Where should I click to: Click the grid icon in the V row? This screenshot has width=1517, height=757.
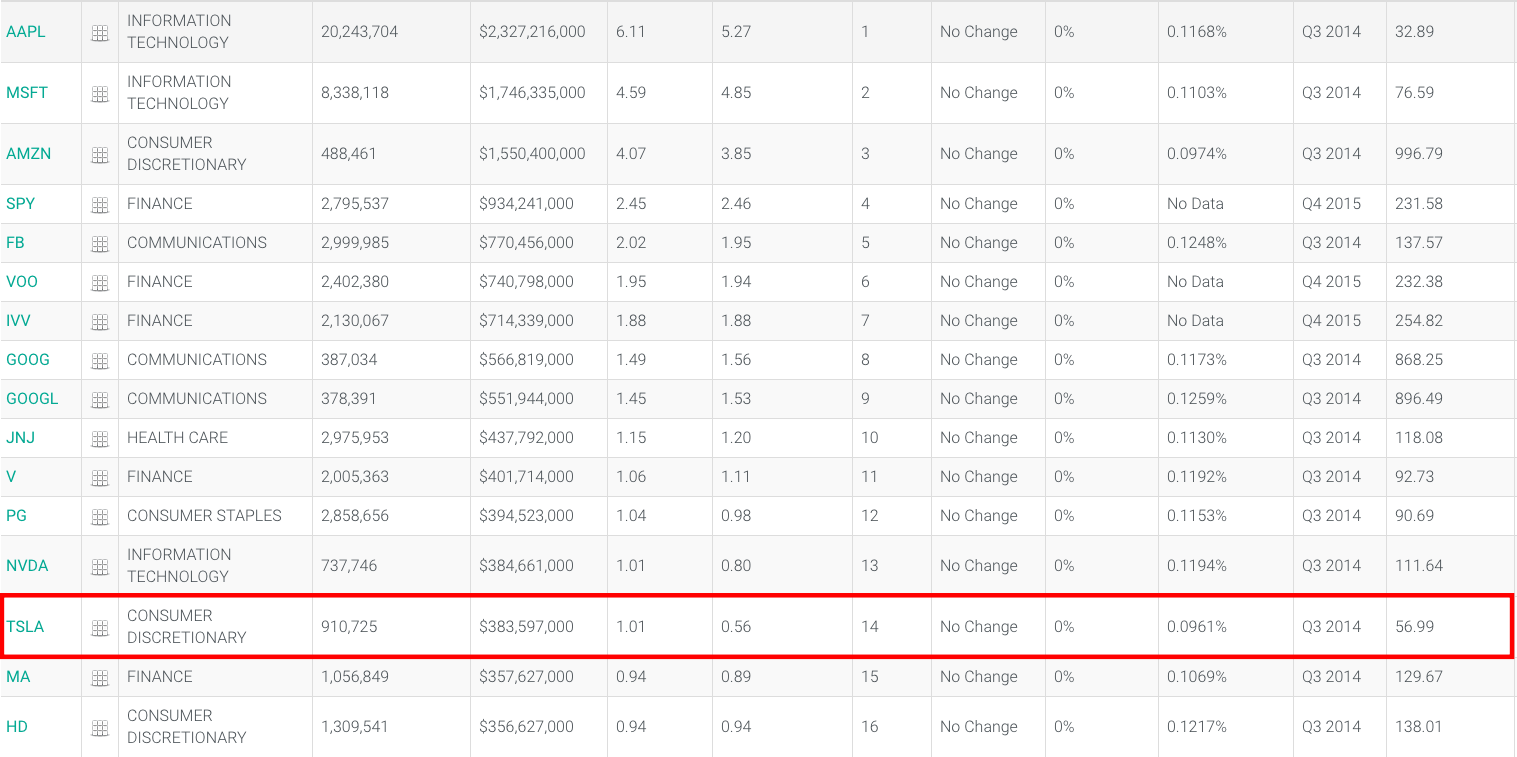100,478
